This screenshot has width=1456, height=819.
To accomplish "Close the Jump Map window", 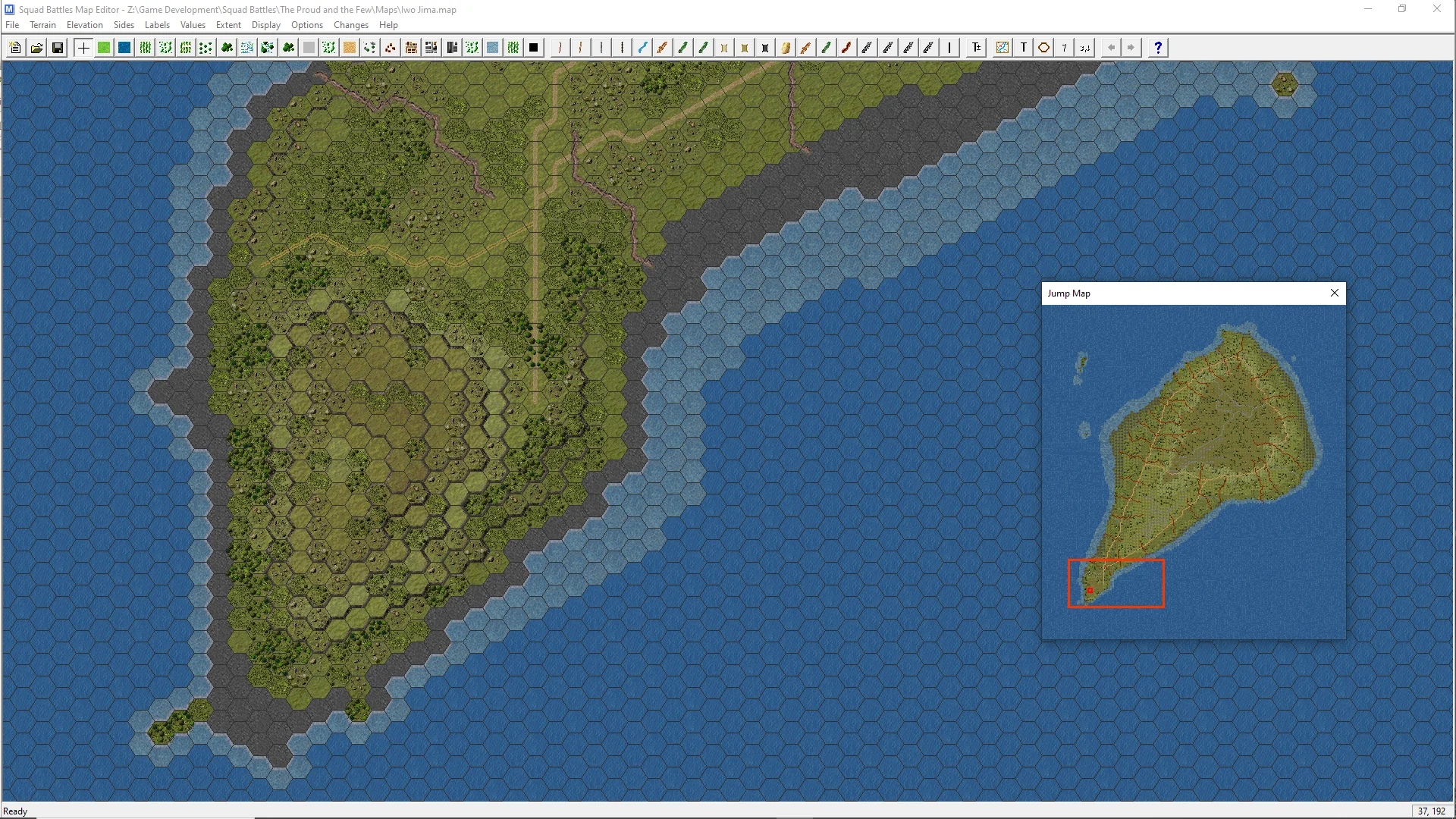I will 1335,293.
